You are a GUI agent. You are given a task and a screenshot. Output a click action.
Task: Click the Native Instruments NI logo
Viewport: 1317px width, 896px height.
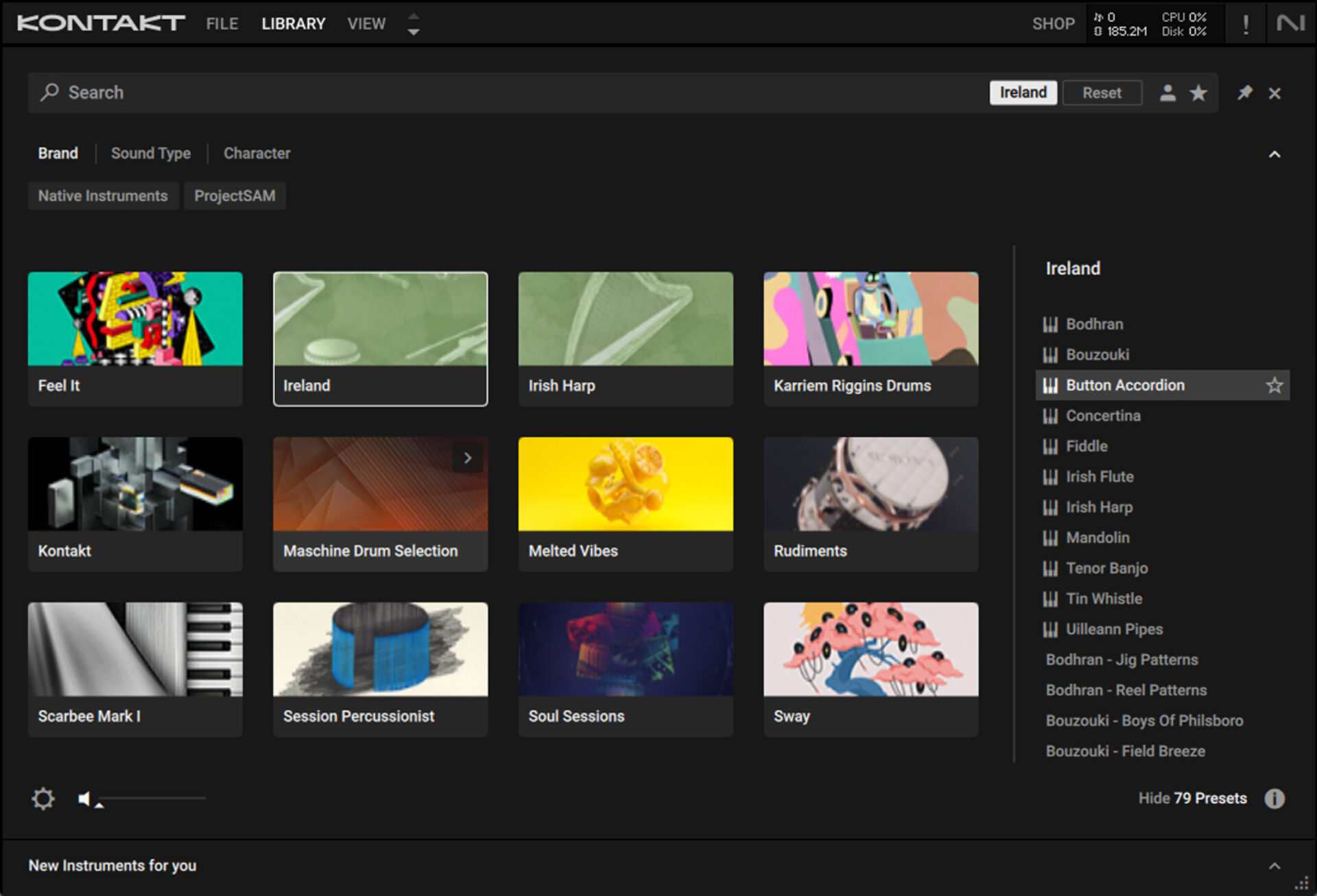pyautogui.click(x=1290, y=24)
